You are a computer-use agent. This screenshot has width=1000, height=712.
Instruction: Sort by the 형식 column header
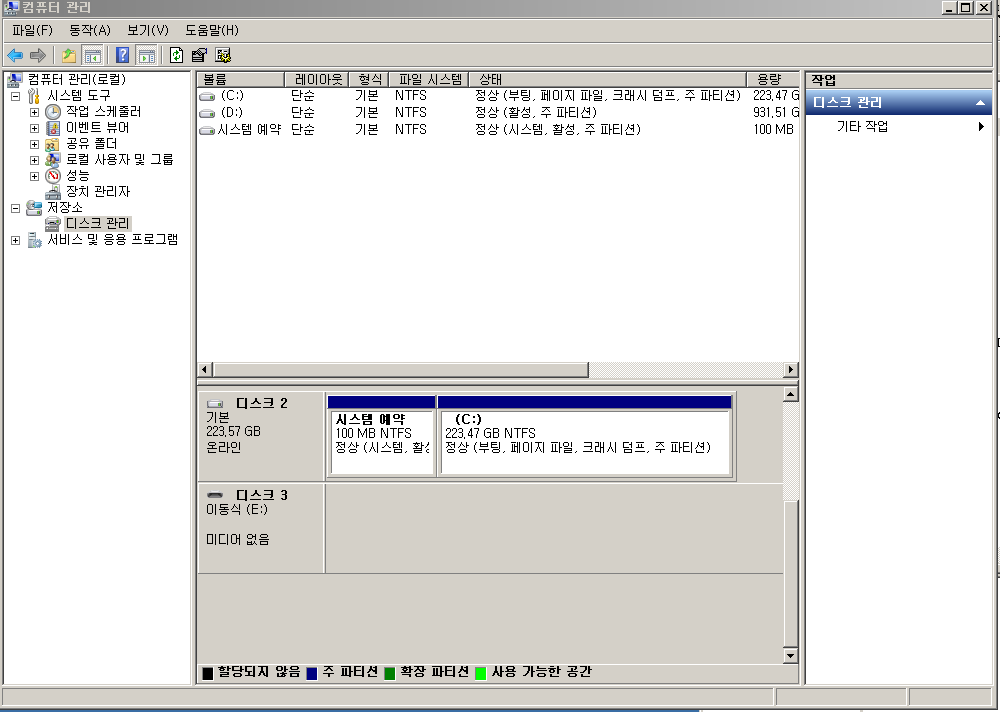coord(369,79)
